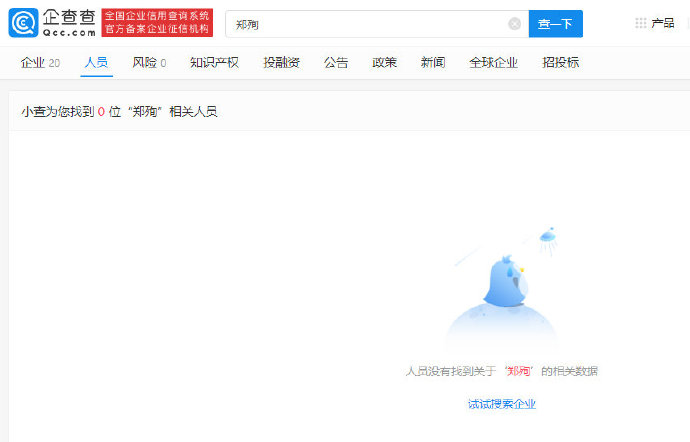The image size is (690, 442).
Task: Click the 试试搜索企业 link
Action: point(502,404)
